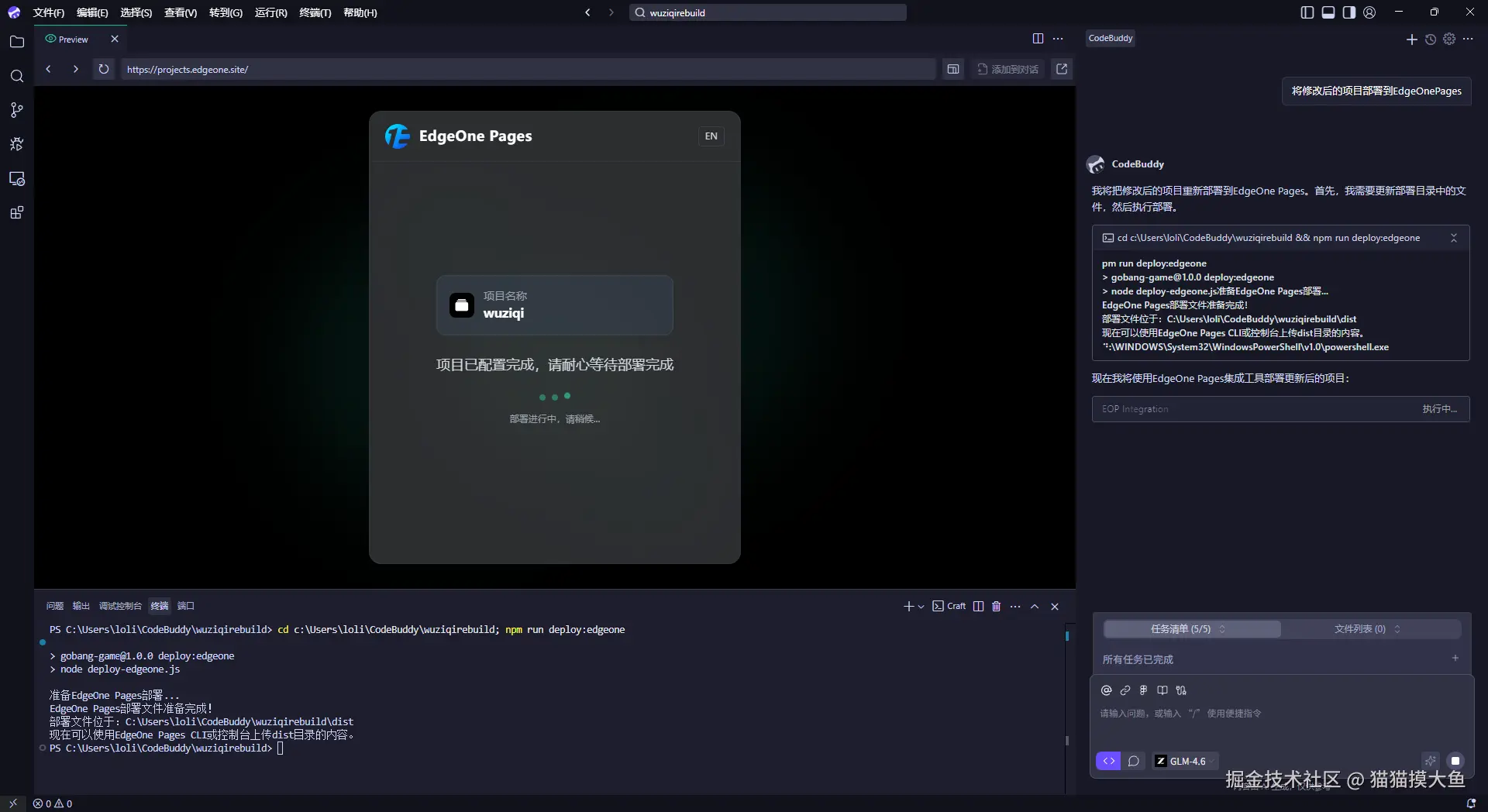Close the terminal panel
Image resolution: width=1488 pixels, height=812 pixels.
pos(1055,607)
